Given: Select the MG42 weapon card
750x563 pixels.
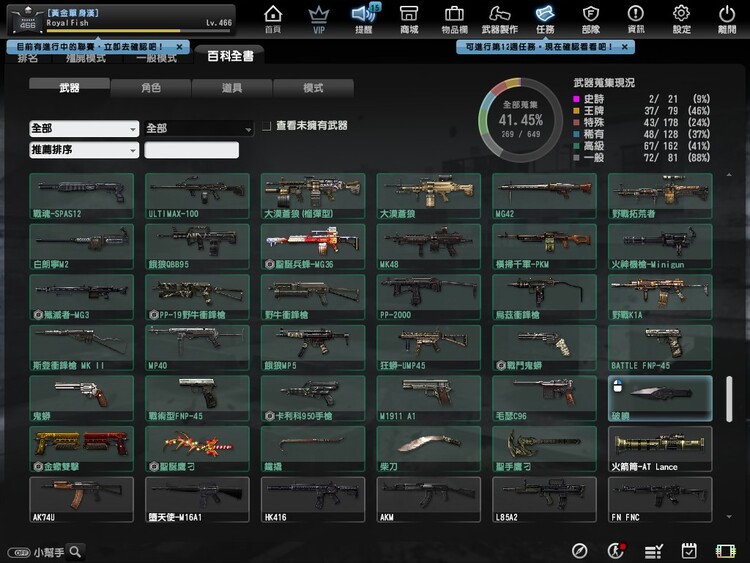Looking at the screenshot, I should (x=544, y=196).
